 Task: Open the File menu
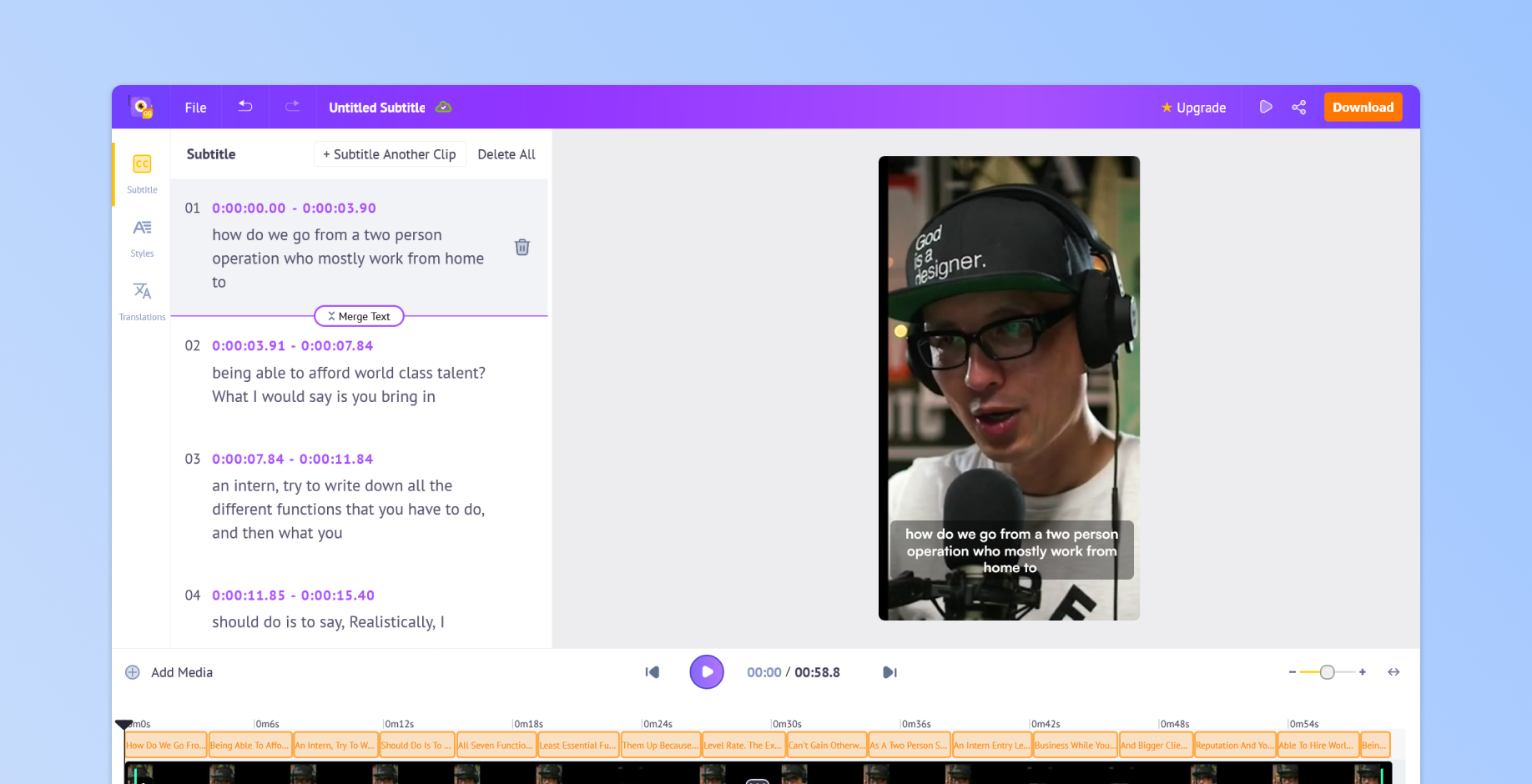(x=195, y=108)
